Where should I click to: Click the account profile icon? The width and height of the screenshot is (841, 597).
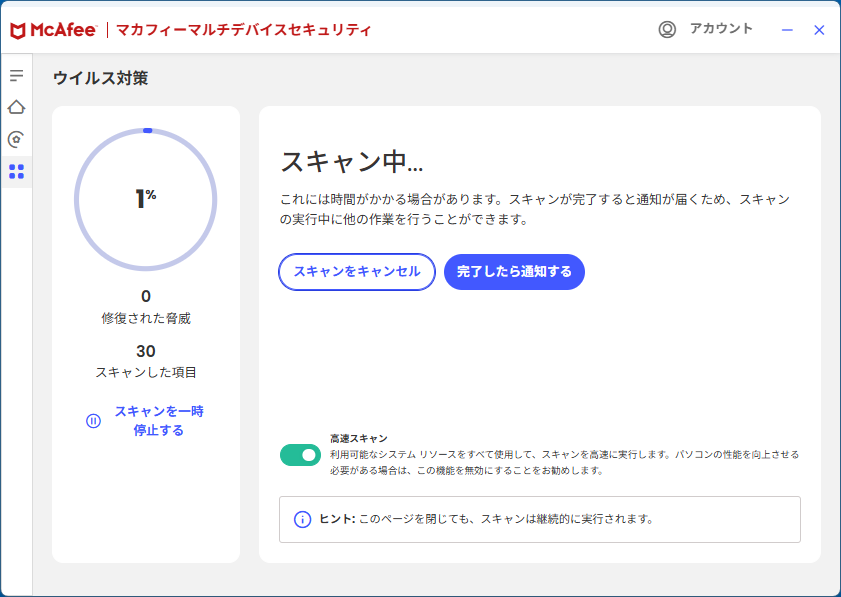(667, 29)
